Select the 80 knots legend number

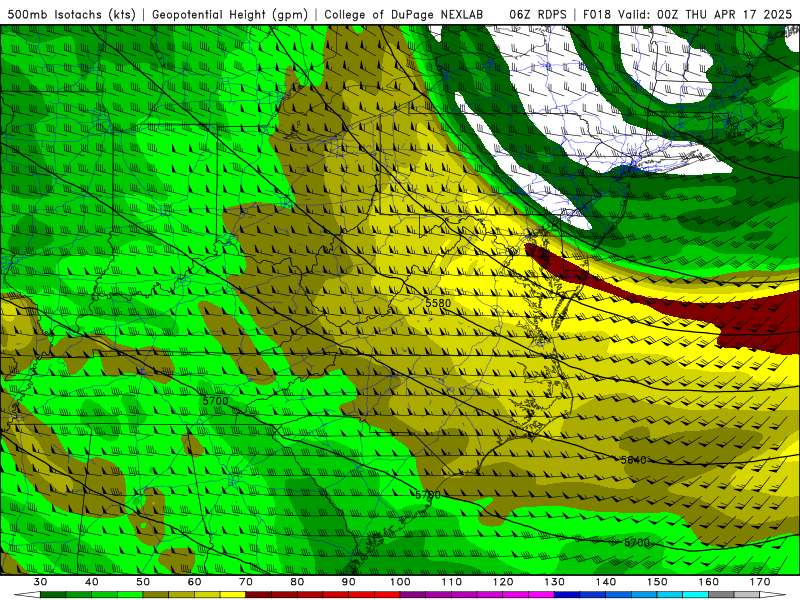point(297,582)
